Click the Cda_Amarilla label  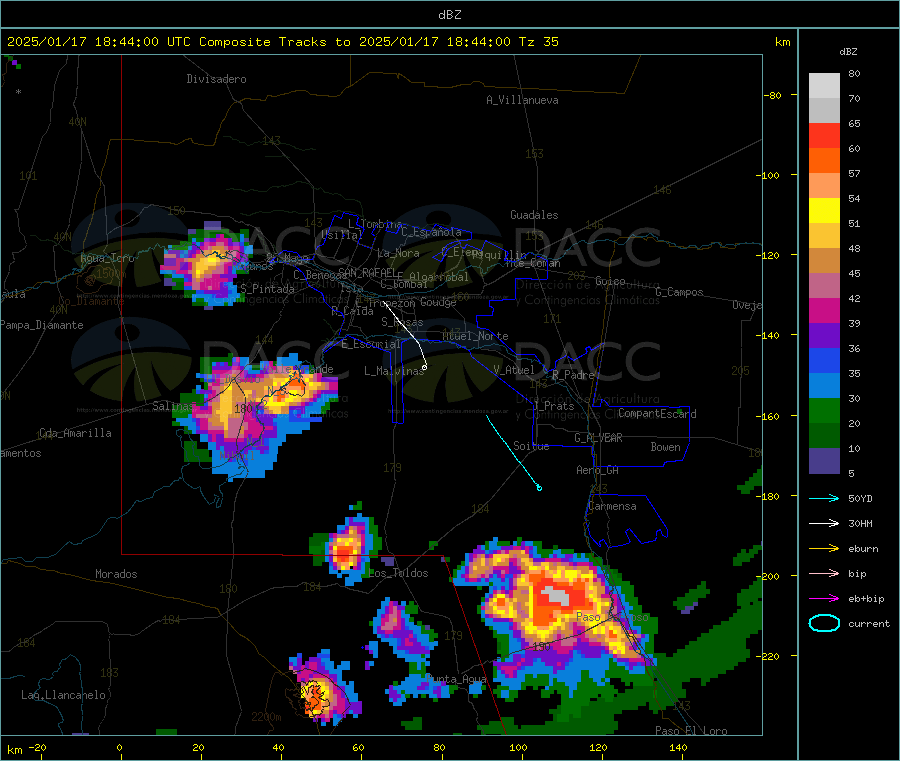pos(75,433)
